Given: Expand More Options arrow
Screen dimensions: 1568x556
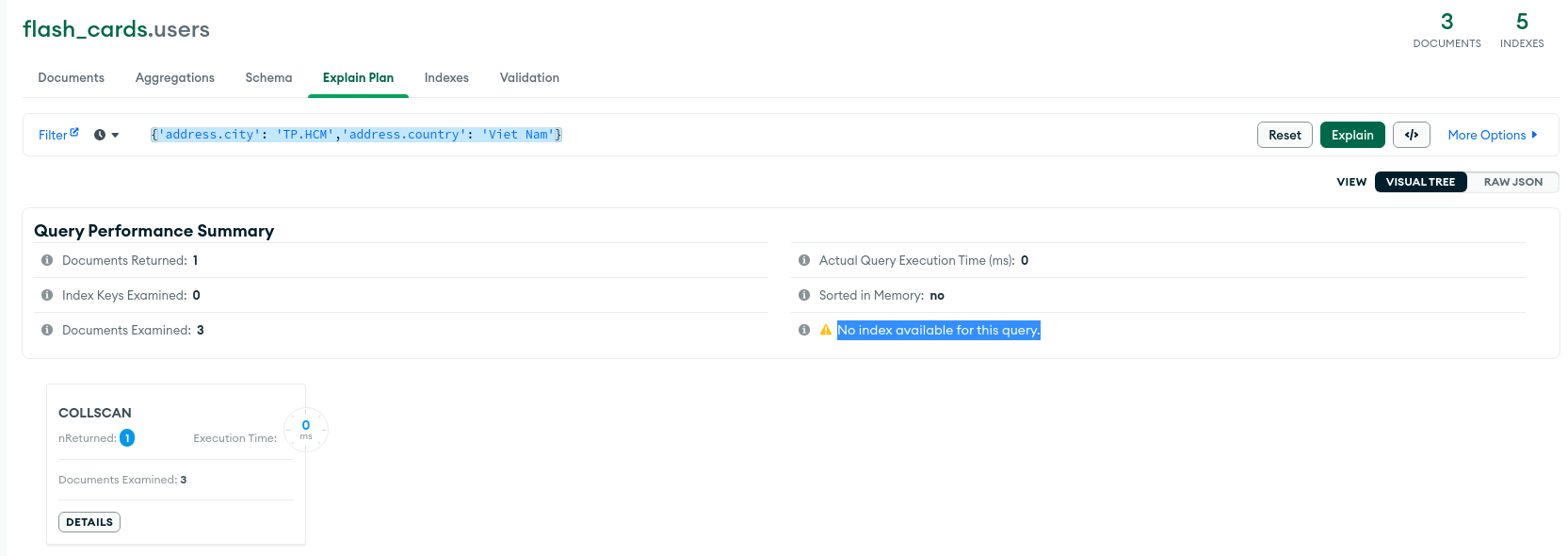Looking at the screenshot, I should (x=1534, y=135).
